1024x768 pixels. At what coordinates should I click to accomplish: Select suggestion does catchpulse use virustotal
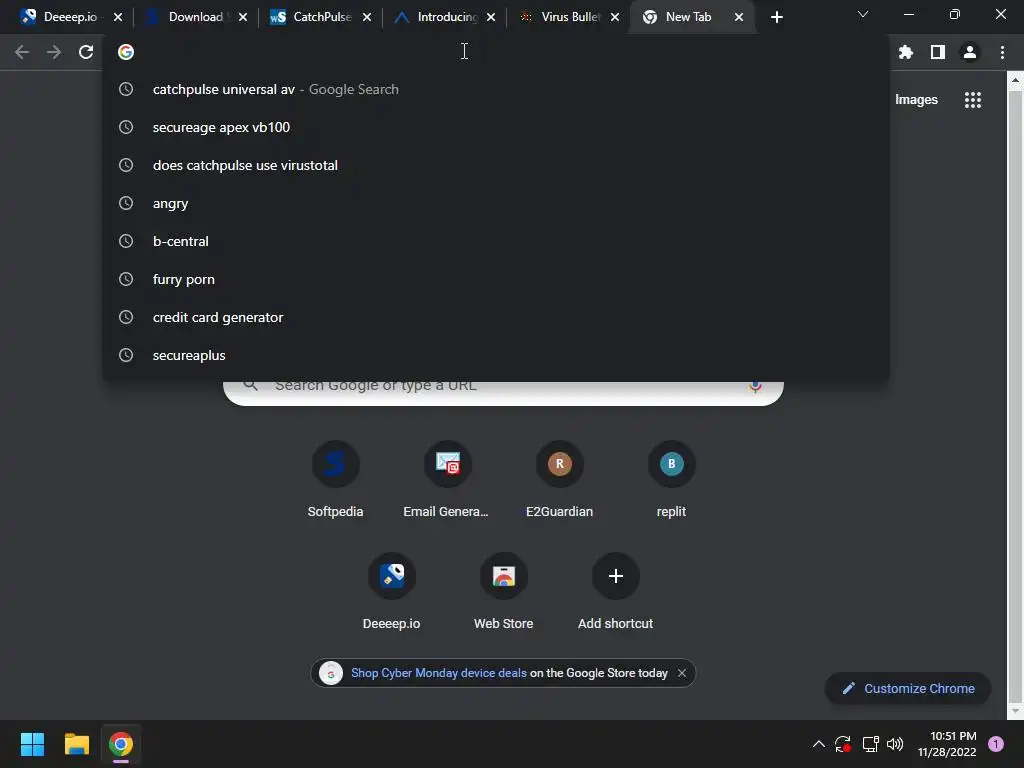(x=496, y=165)
